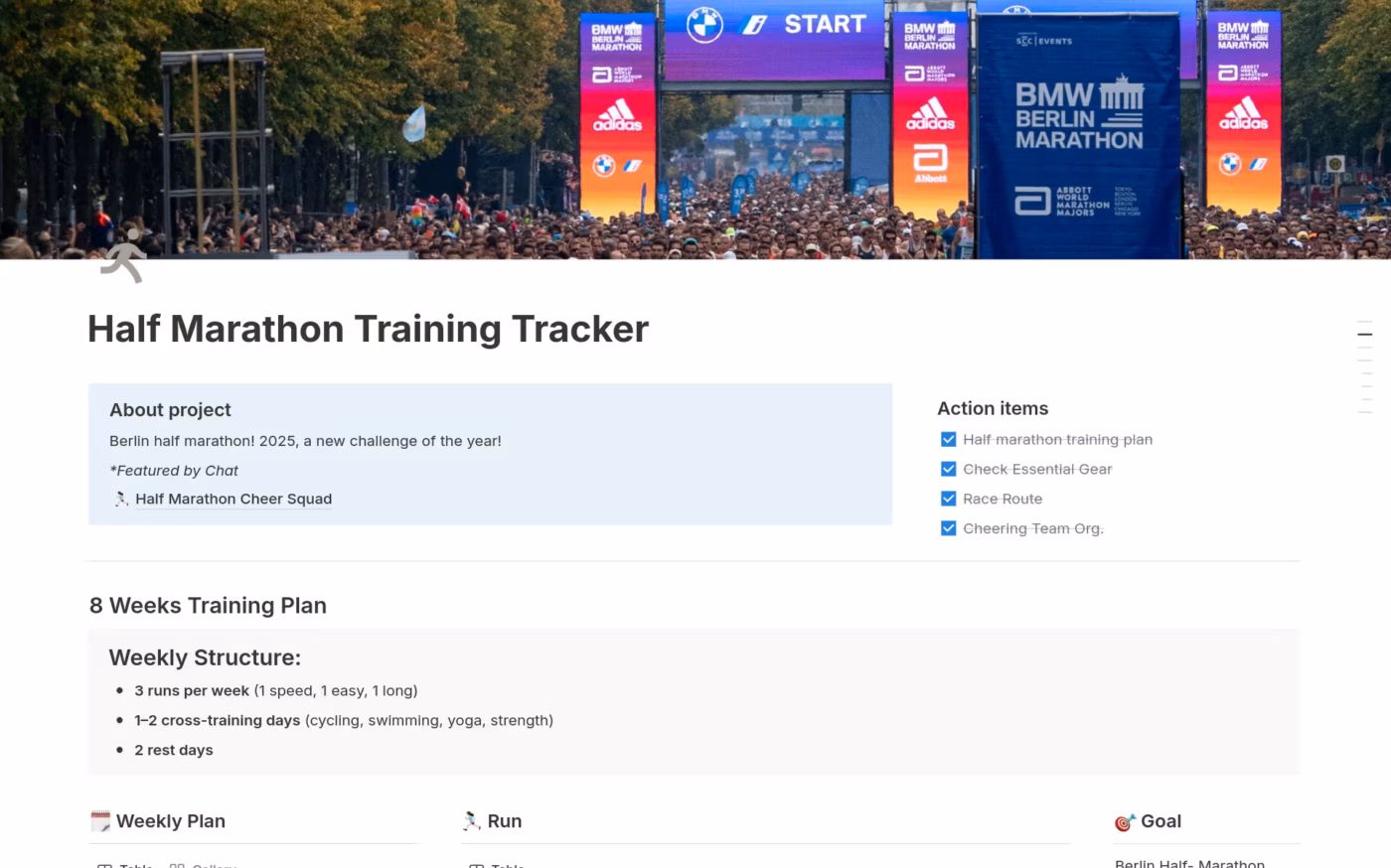1391x868 pixels.
Task: Select the 8 Weeks Training Plan heading
Action: (x=208, y=605)
